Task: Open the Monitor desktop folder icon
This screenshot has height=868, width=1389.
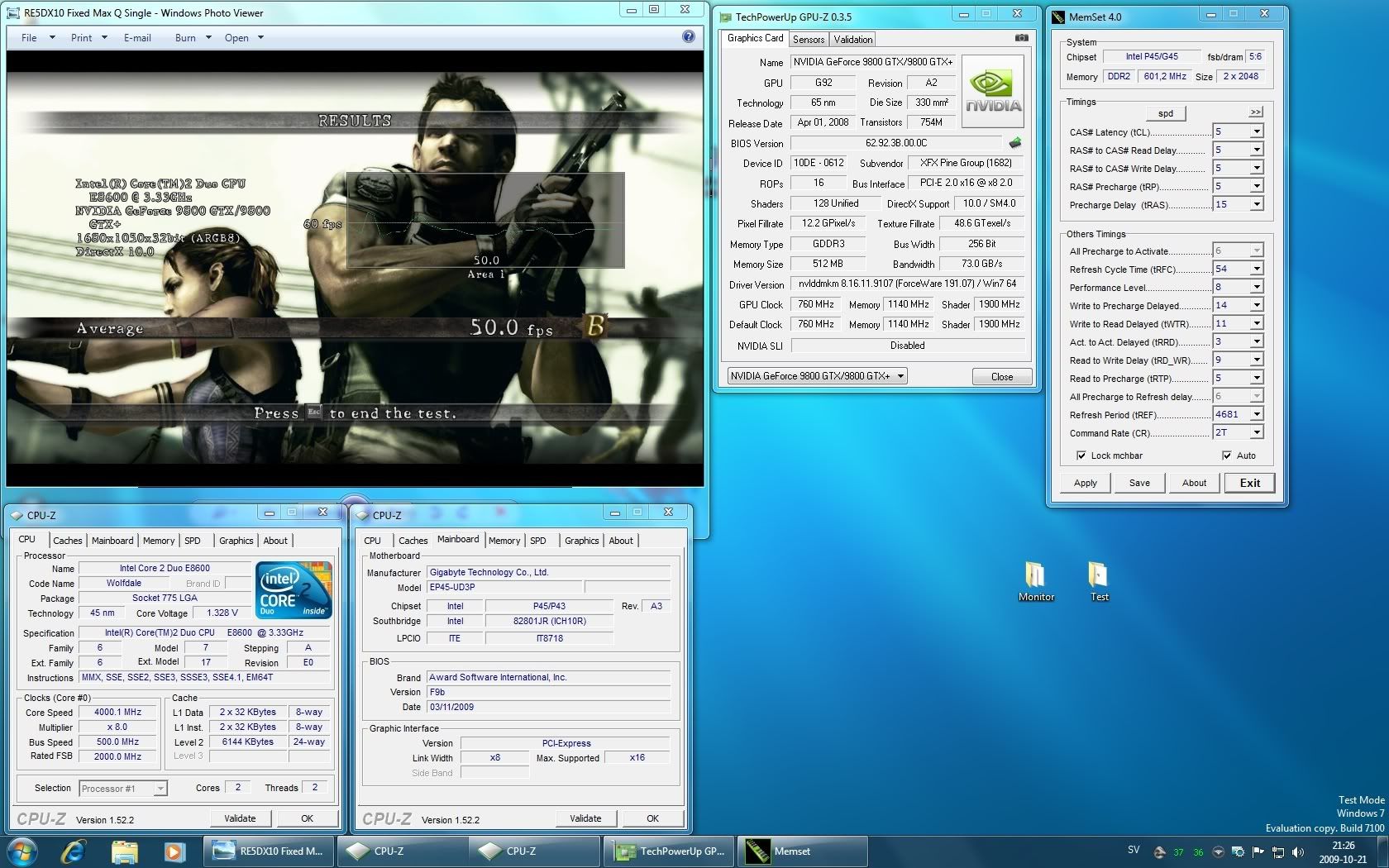Action: pyautogui.click(x=1035, y=581)
